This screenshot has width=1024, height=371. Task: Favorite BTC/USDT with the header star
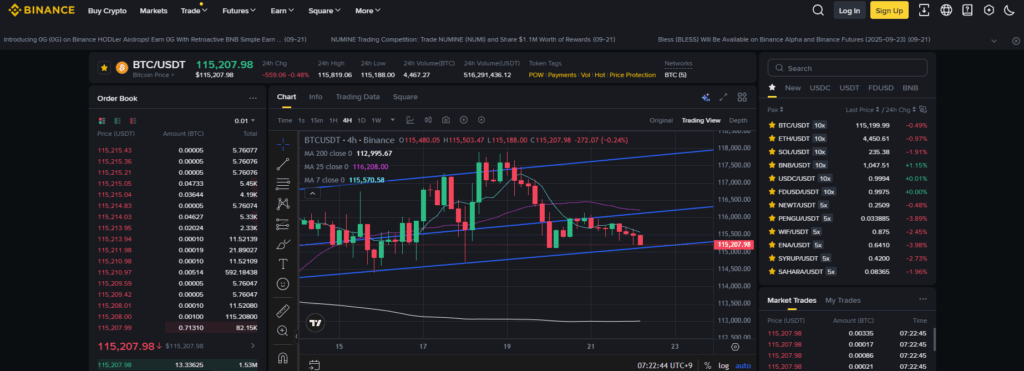(x=104, y=67)
